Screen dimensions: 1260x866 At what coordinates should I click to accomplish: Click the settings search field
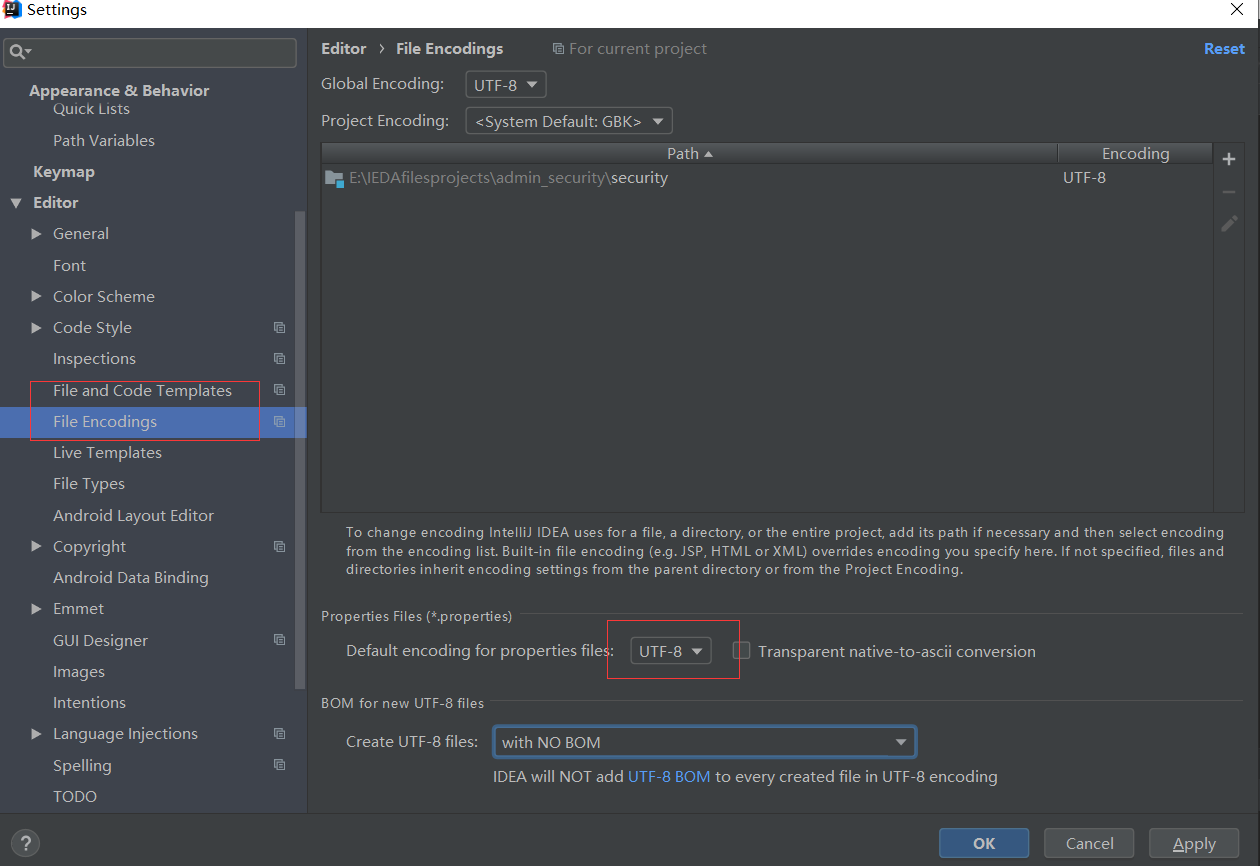click(x=150, y=52)
